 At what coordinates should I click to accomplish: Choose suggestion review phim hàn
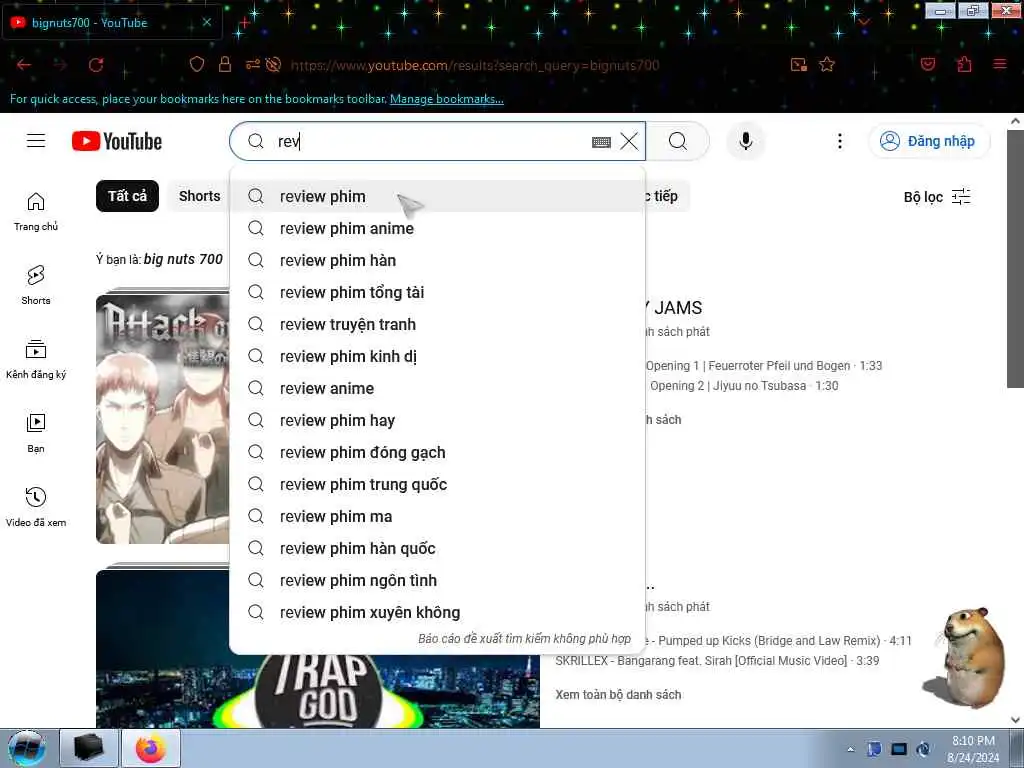point(438,261)
